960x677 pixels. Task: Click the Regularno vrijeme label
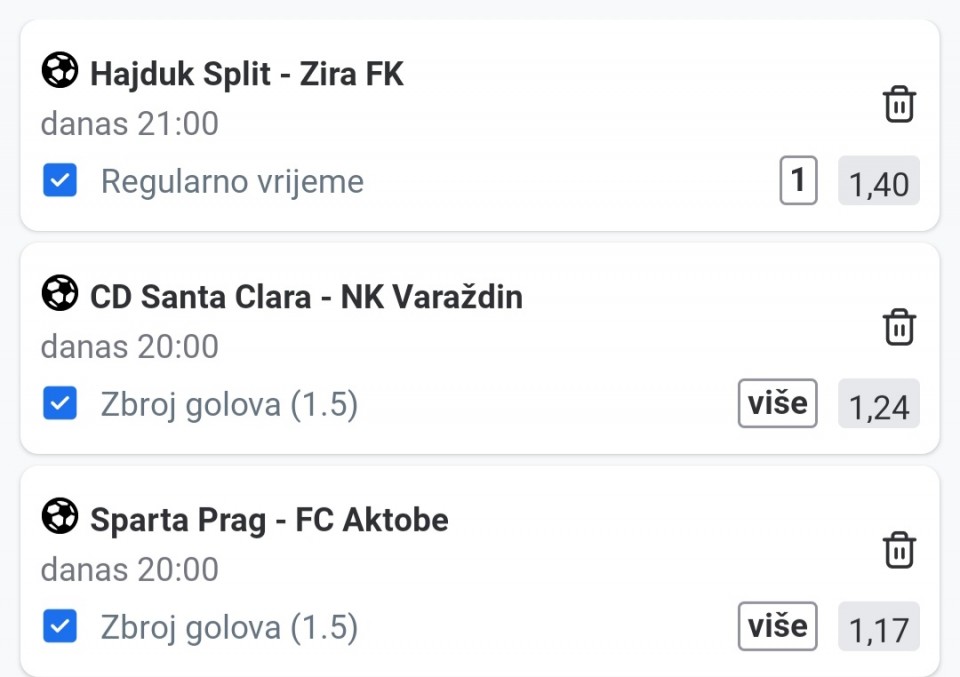pyautogui.click(x=232, y=181)
